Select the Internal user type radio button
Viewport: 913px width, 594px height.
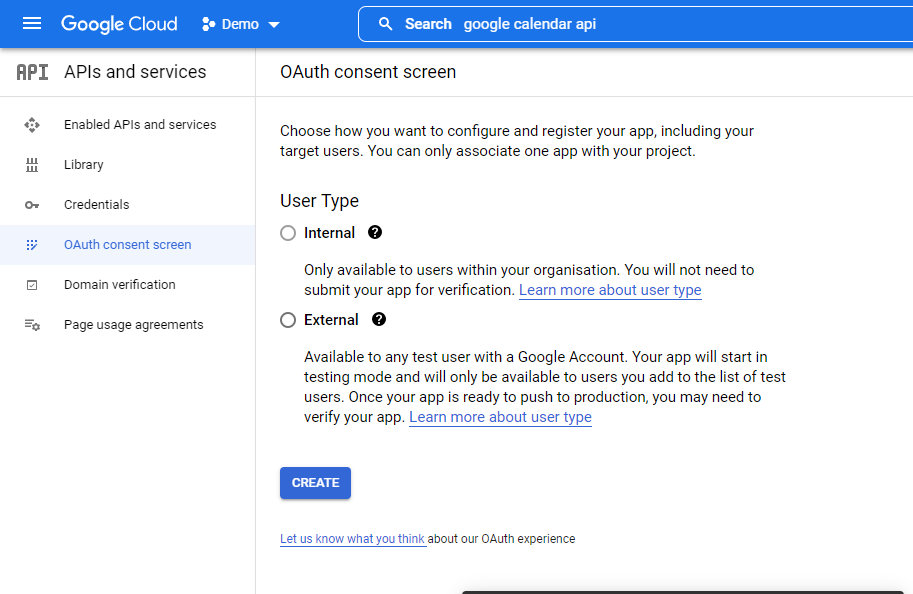click(288, 233)
